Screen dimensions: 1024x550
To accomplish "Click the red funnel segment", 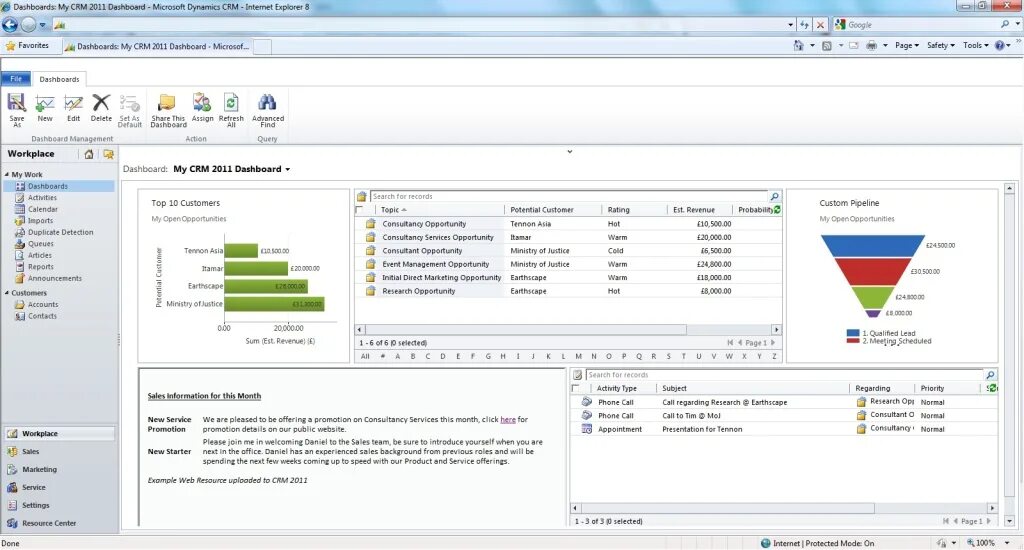I will (x=872, y=271).
